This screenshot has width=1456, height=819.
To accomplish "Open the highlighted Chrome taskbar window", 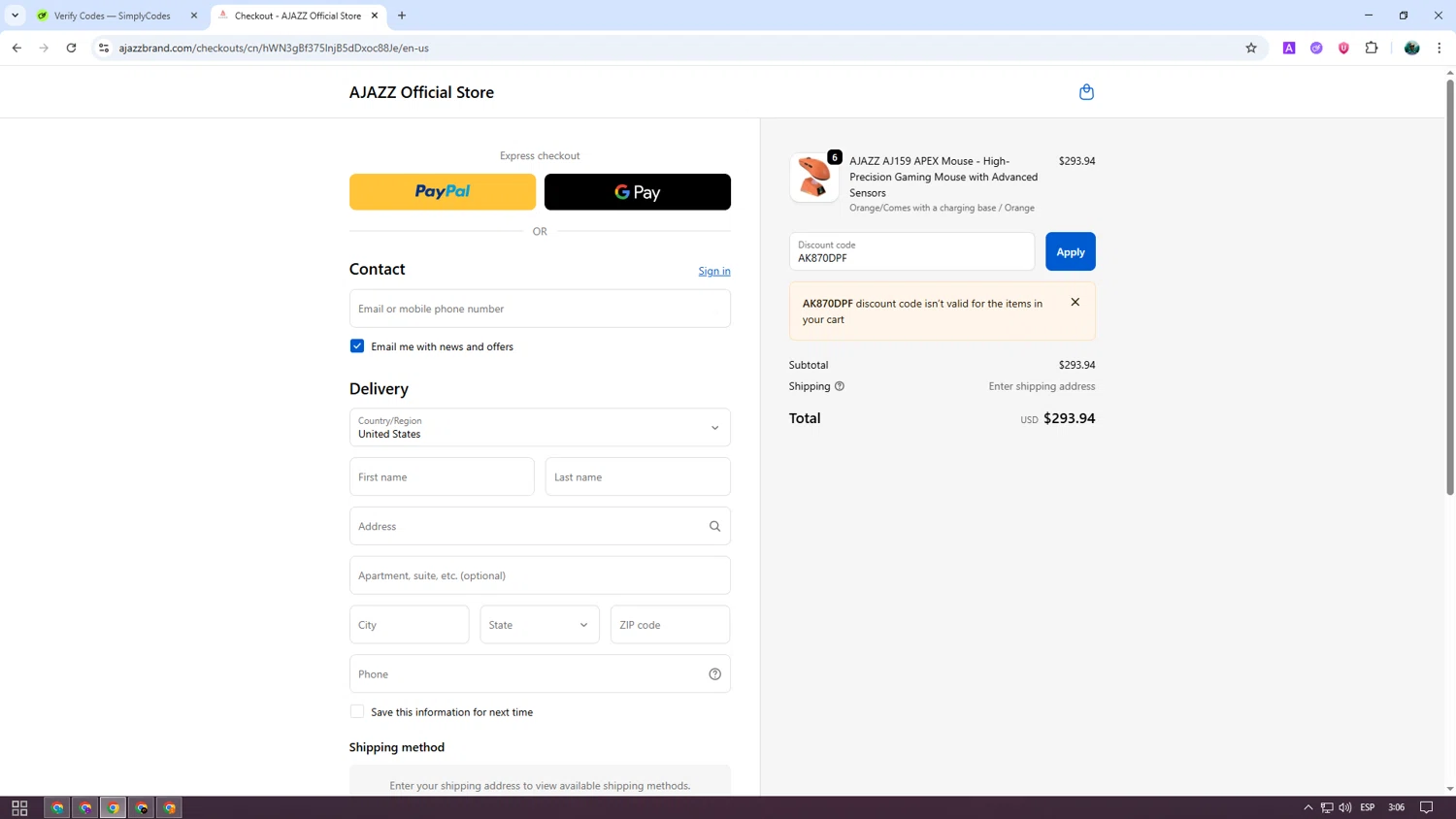I will click(114, 807).
